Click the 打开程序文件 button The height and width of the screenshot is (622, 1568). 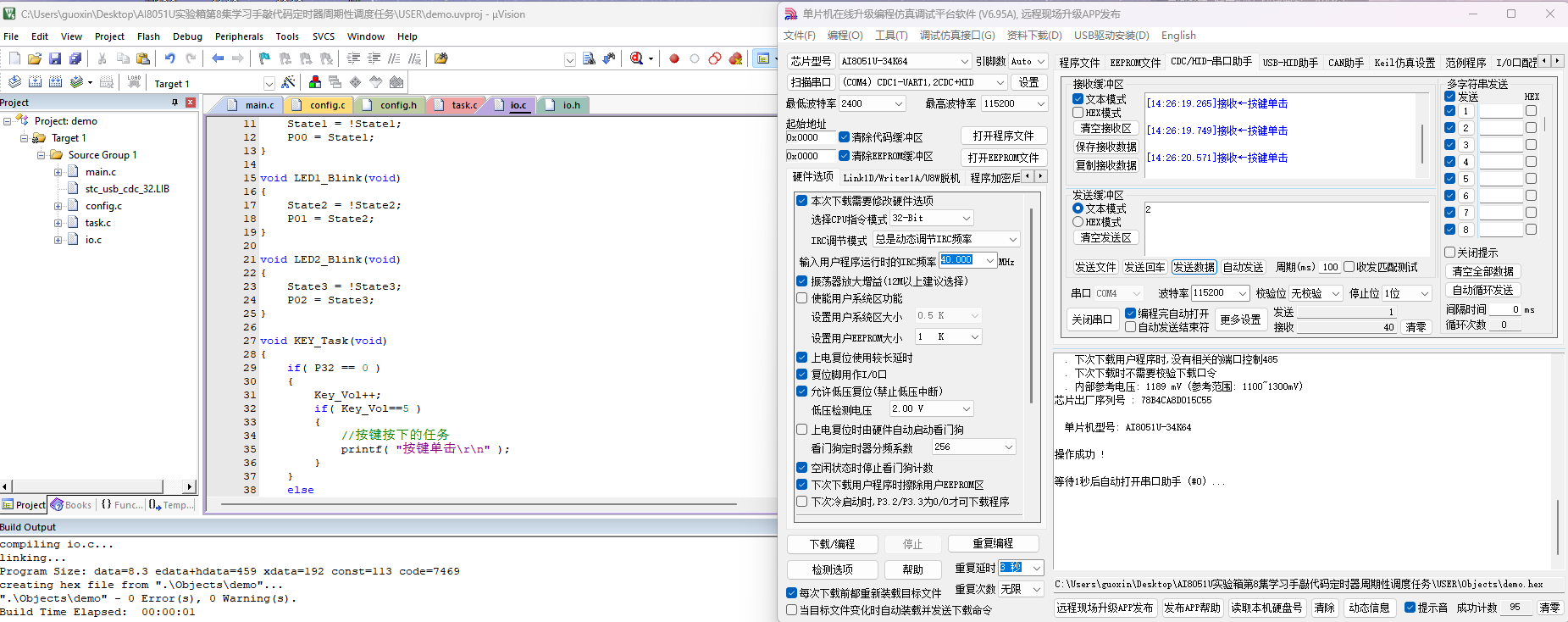point(1003,136)
